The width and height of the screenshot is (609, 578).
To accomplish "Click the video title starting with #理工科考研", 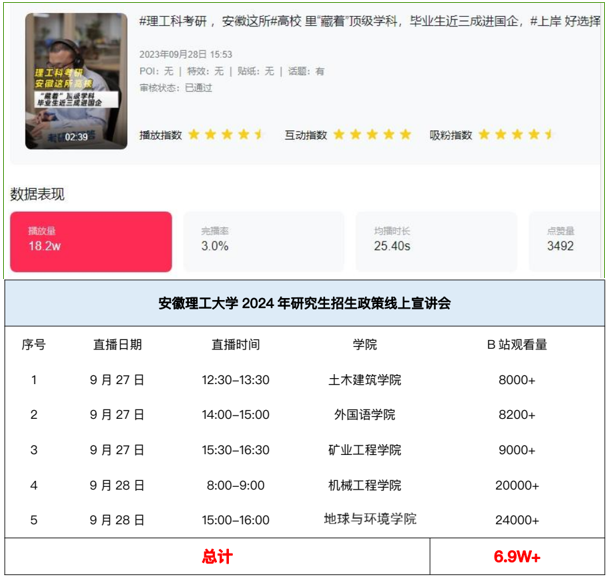I will (x=370, y=21).
